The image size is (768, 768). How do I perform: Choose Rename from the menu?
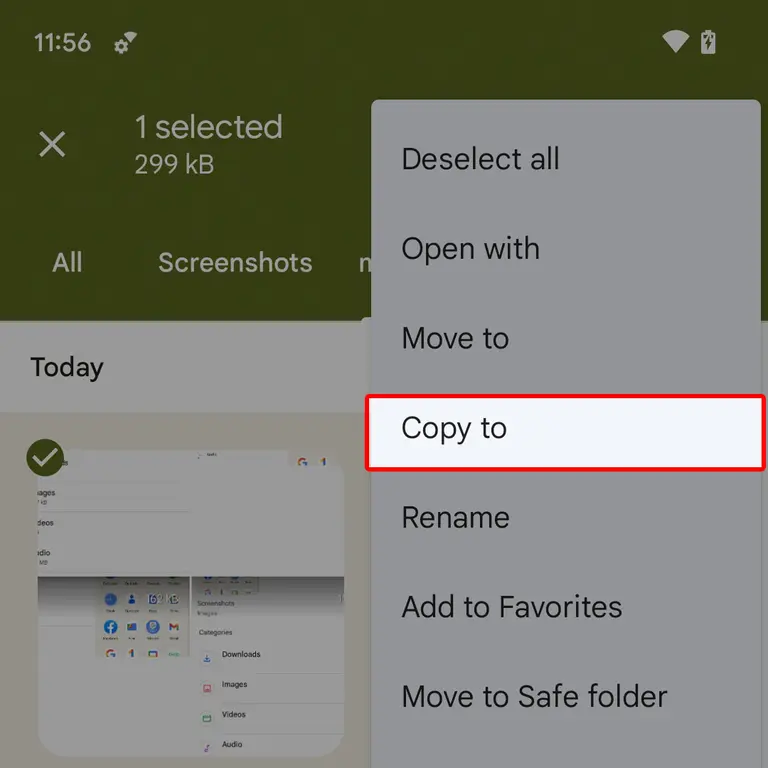pos(455,518)
